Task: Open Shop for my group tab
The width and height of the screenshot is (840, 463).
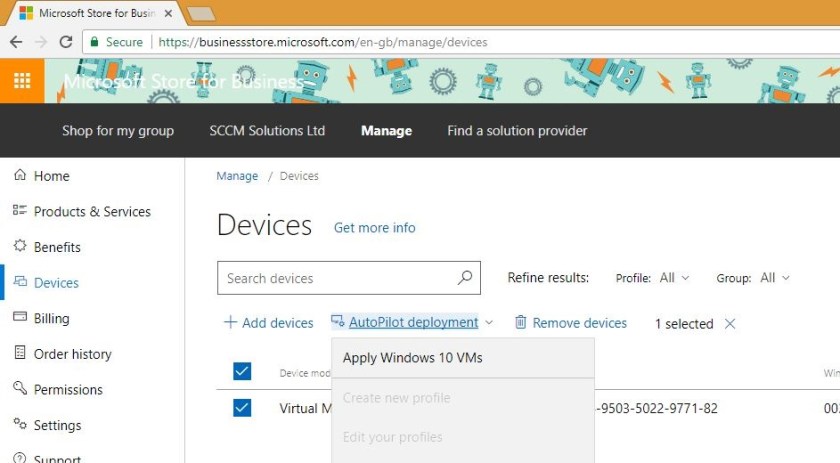Action: [x=118, y=131]
